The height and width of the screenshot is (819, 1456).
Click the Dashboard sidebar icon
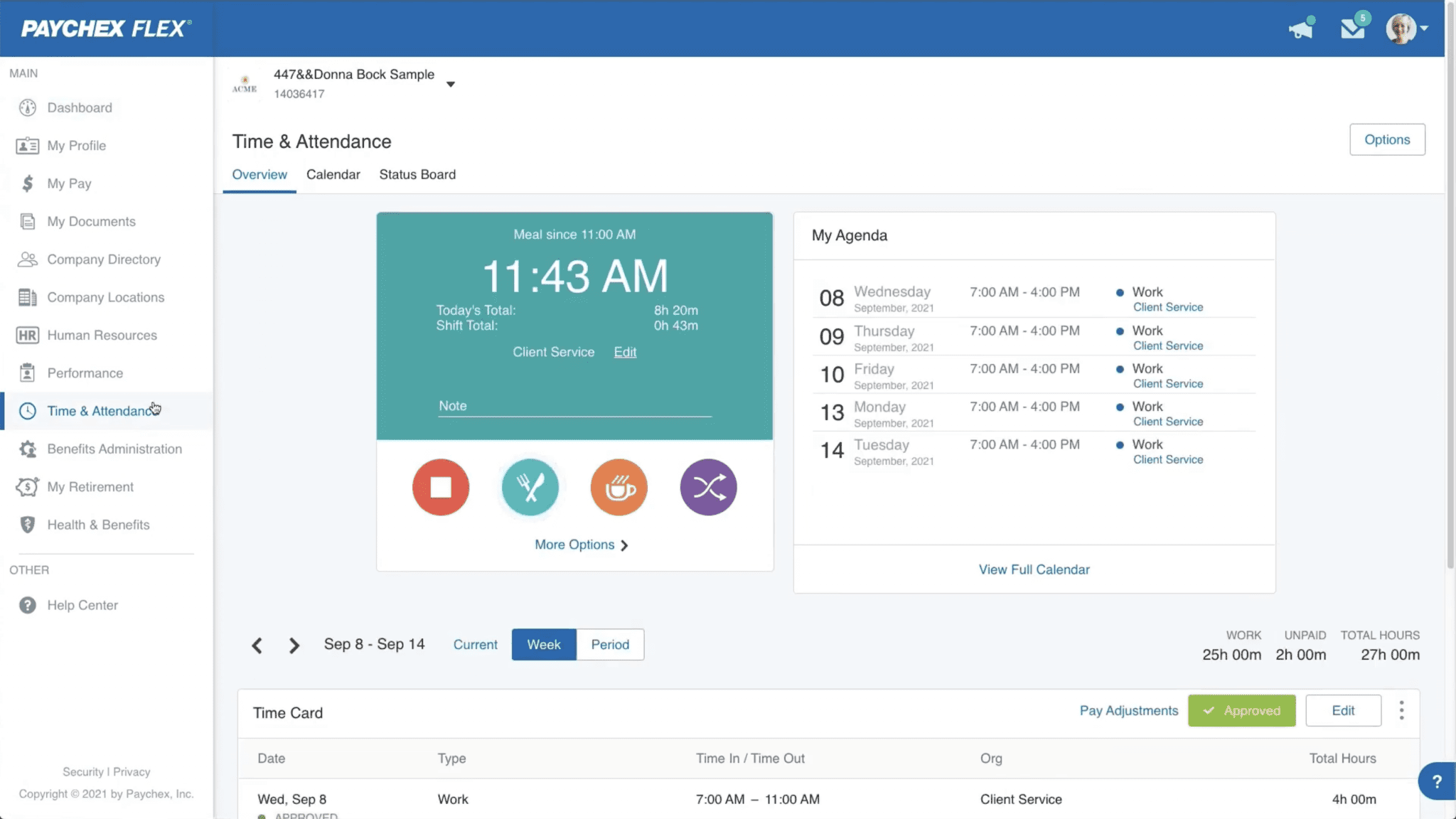click(x=27, y=107)
